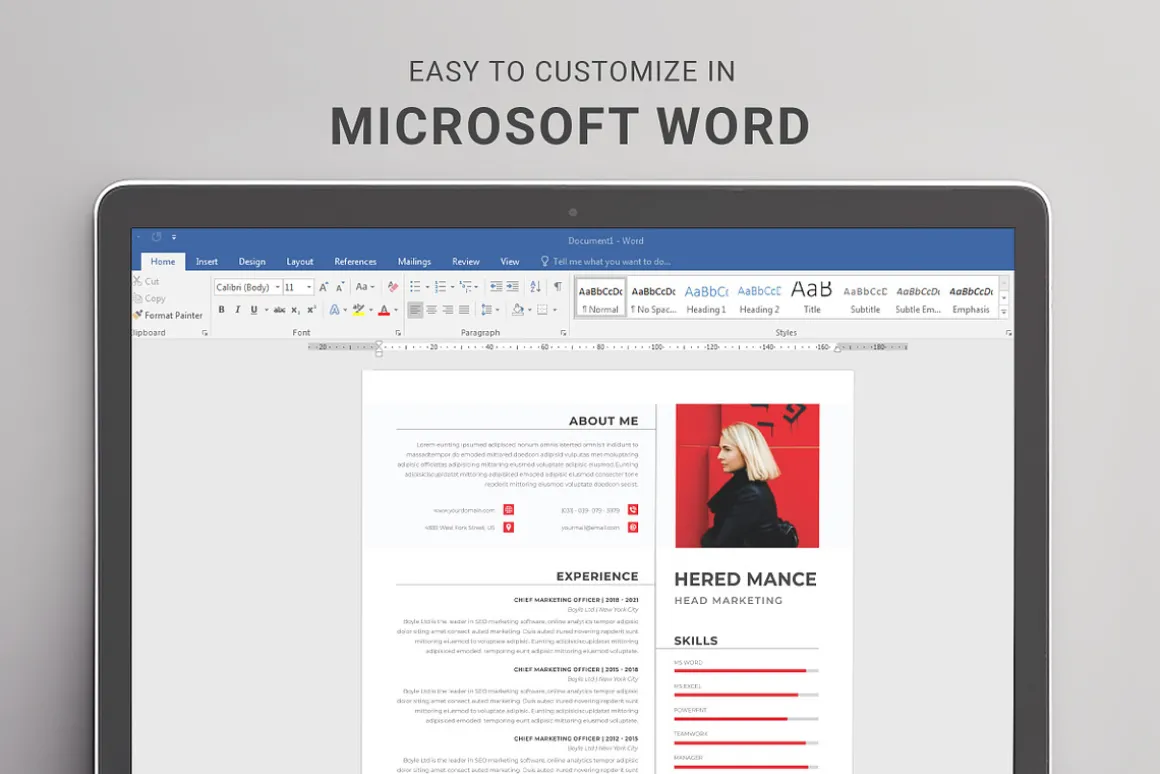Select the Normal style
The image size is (1160, 774).
click(x=600, y=298)
